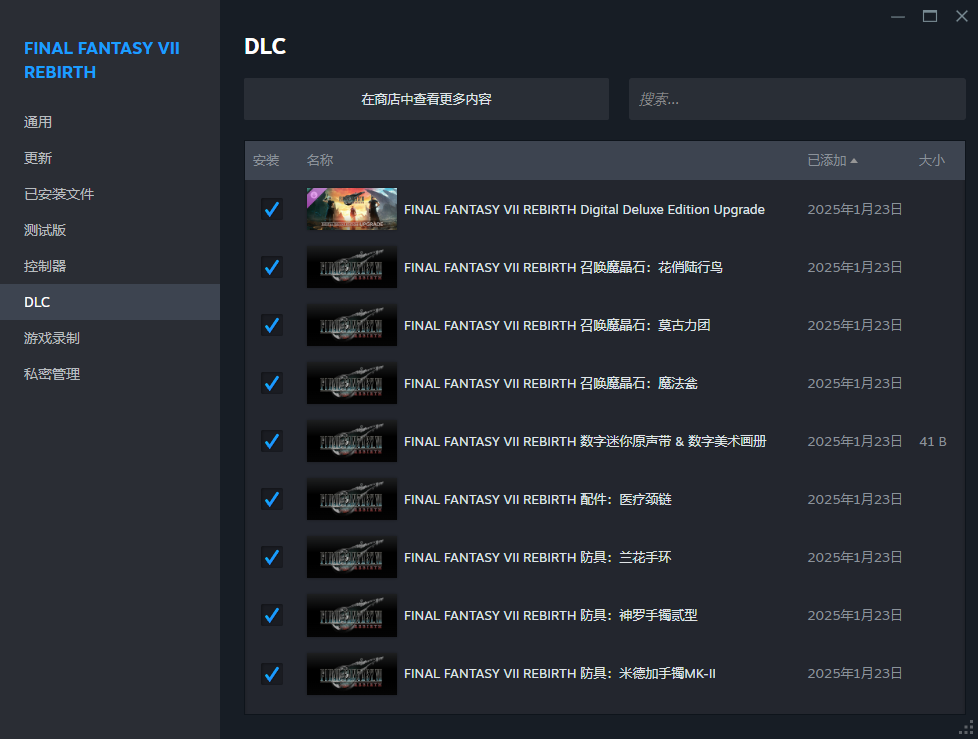Click the Digital Deluxe Edition Upgrade cover thumbnail
Viewport: 978px width, 739px height.
(x=351, y=209)
